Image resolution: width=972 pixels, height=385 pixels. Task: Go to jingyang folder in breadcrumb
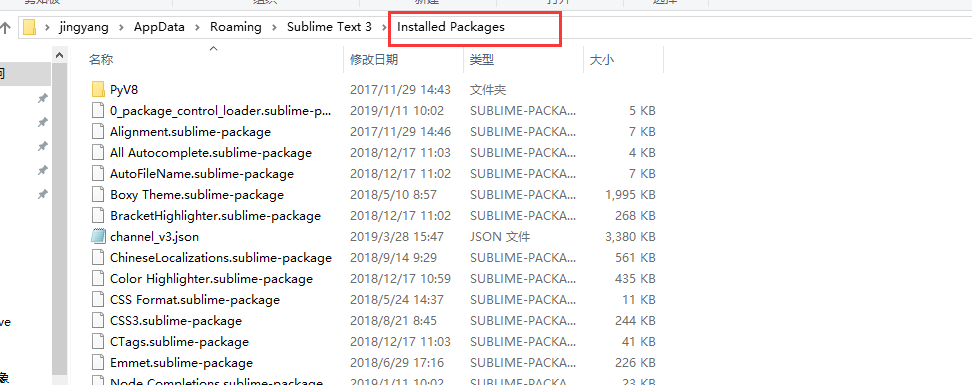[83, 27]
